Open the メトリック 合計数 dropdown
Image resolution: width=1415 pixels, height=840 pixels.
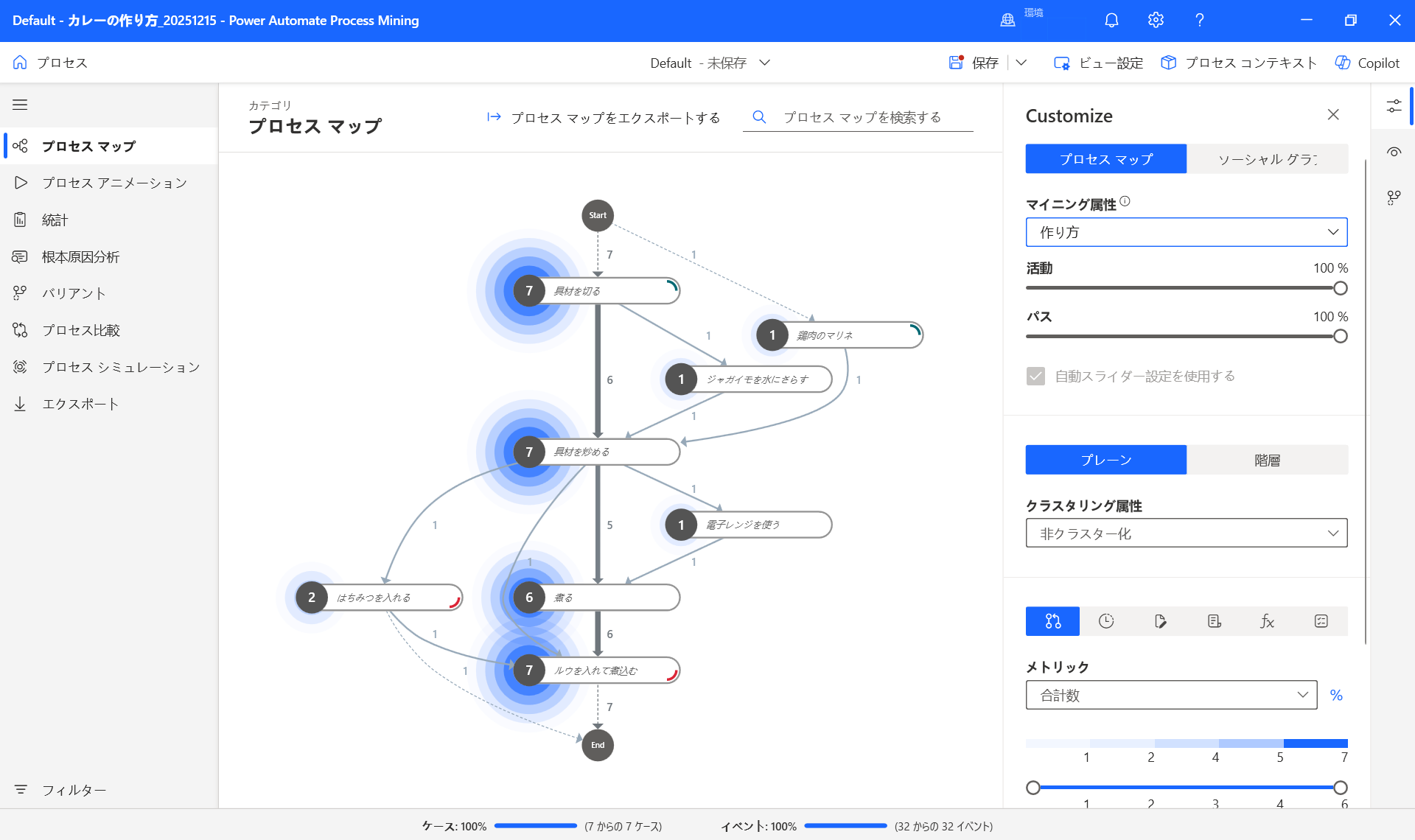[x=1170, y=695]
